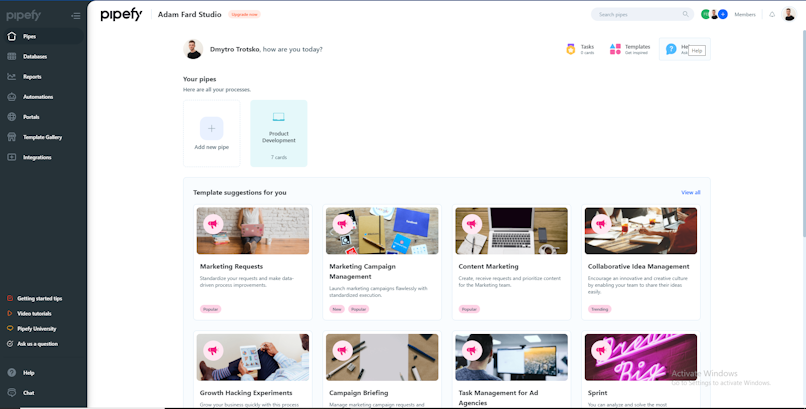Click the Content Marketing title

click(x=488, y=266)
